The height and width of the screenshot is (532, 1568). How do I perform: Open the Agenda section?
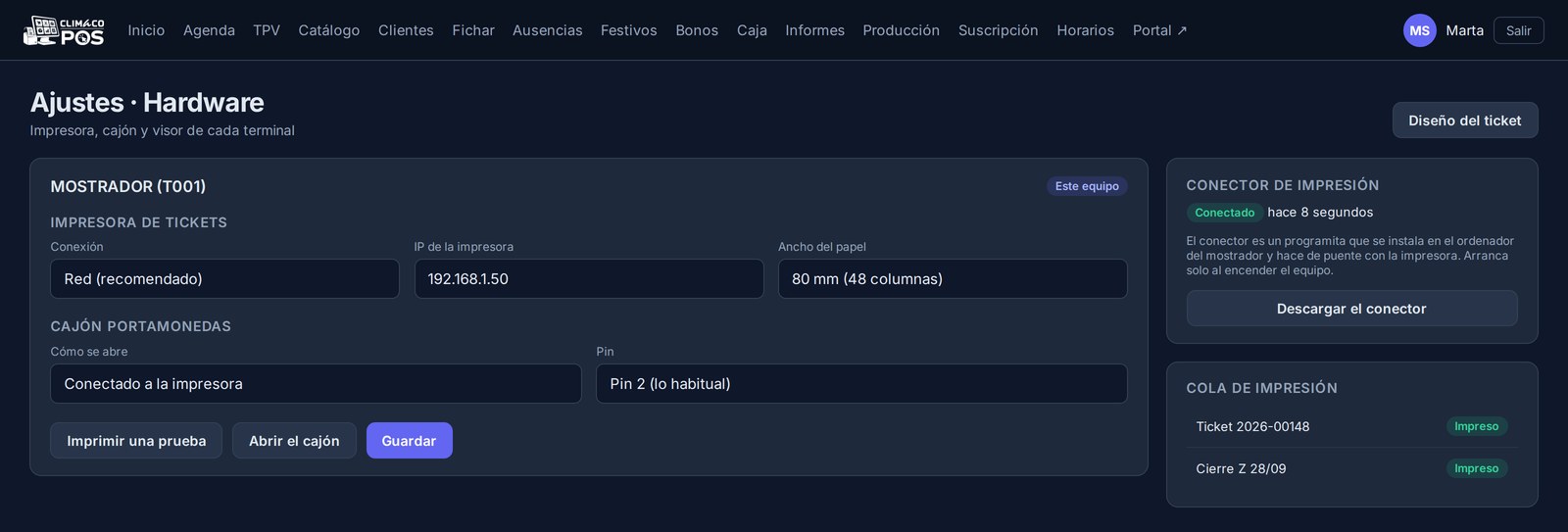(x=209, y=30)
